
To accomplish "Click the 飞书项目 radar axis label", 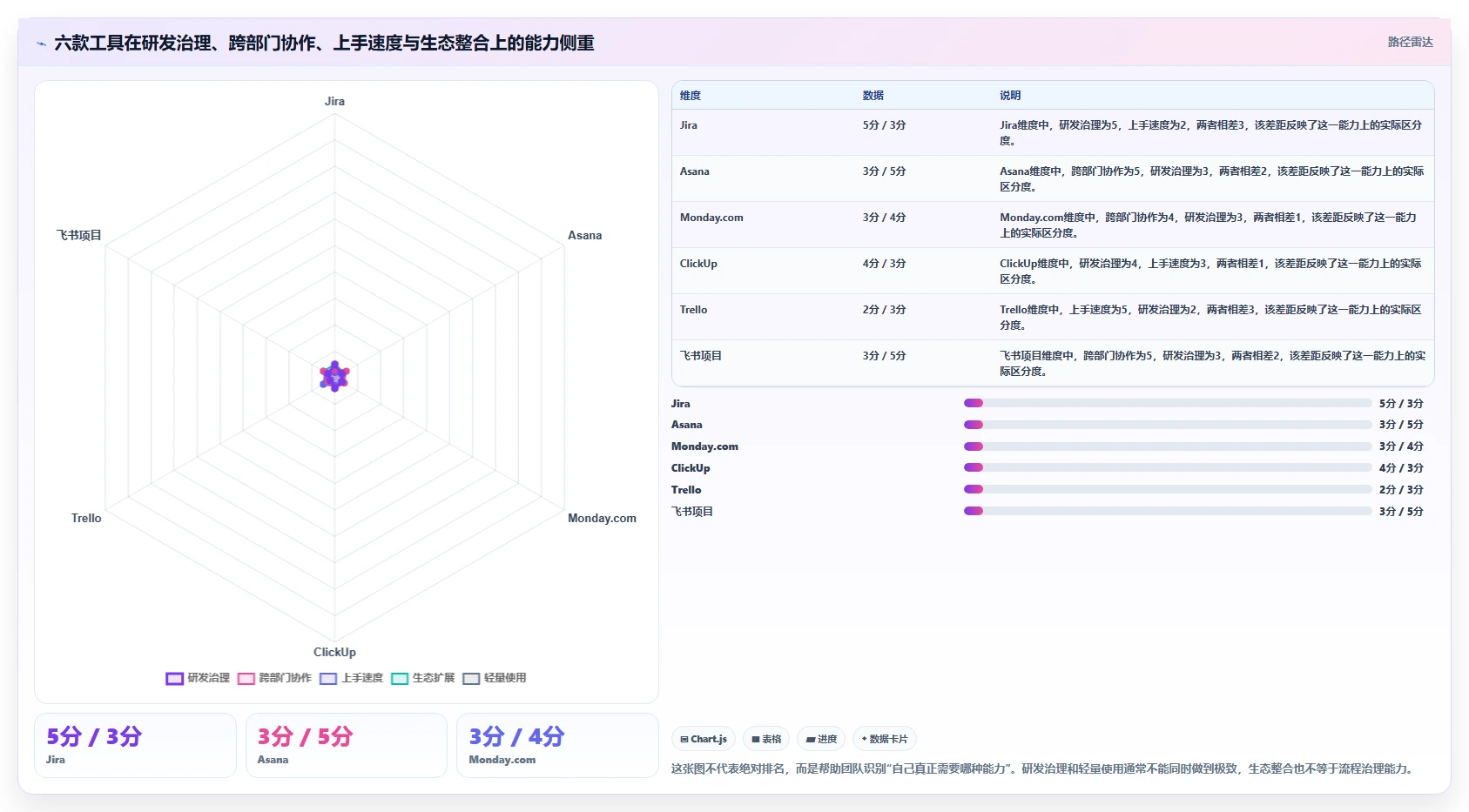I will click(79, 235).
